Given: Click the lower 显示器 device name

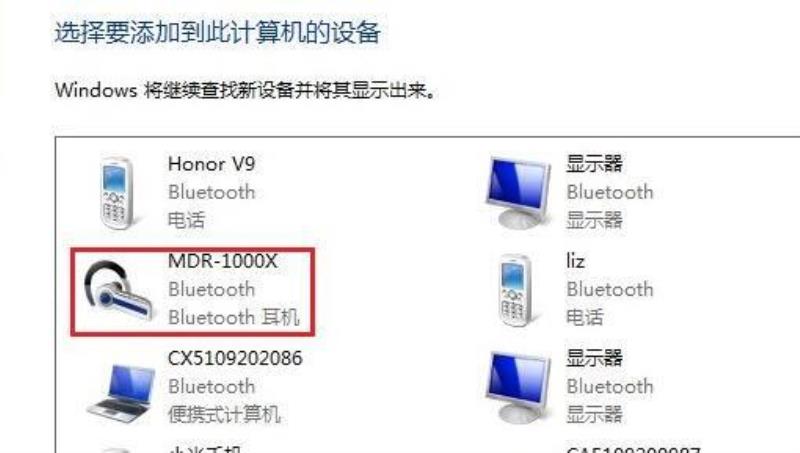Looking at the screenshot, I should pos(595,358).
